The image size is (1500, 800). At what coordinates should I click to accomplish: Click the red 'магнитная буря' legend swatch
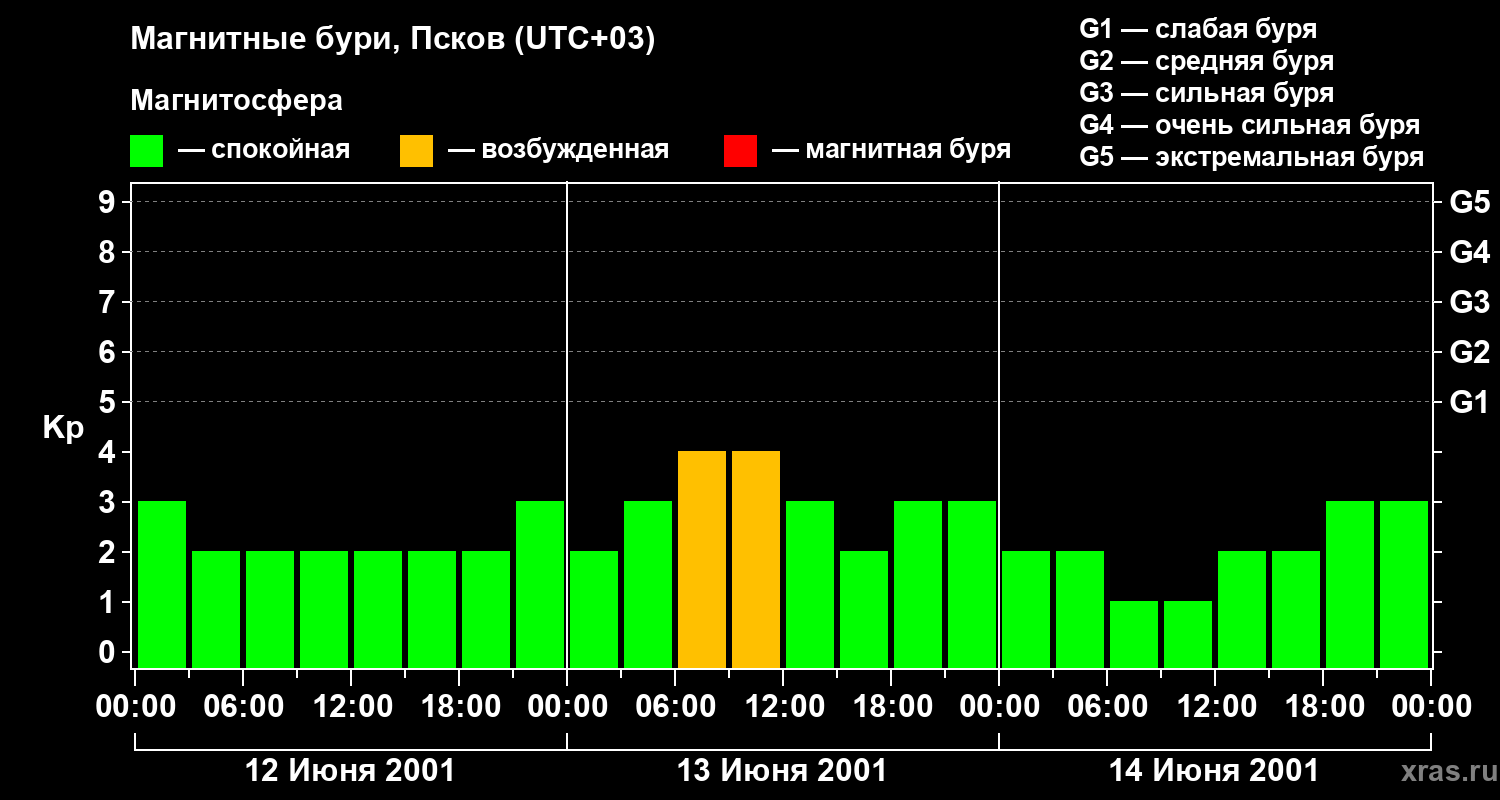[740, 150]
